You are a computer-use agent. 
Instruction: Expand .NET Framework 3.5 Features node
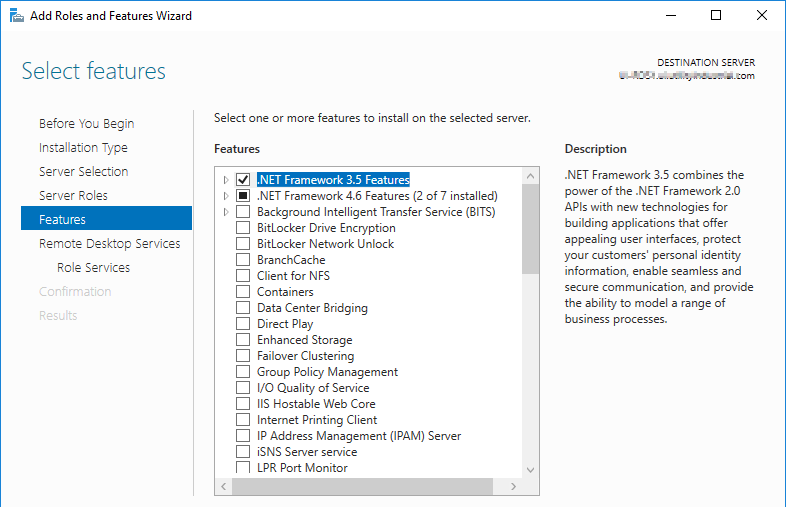click(226, 180)
